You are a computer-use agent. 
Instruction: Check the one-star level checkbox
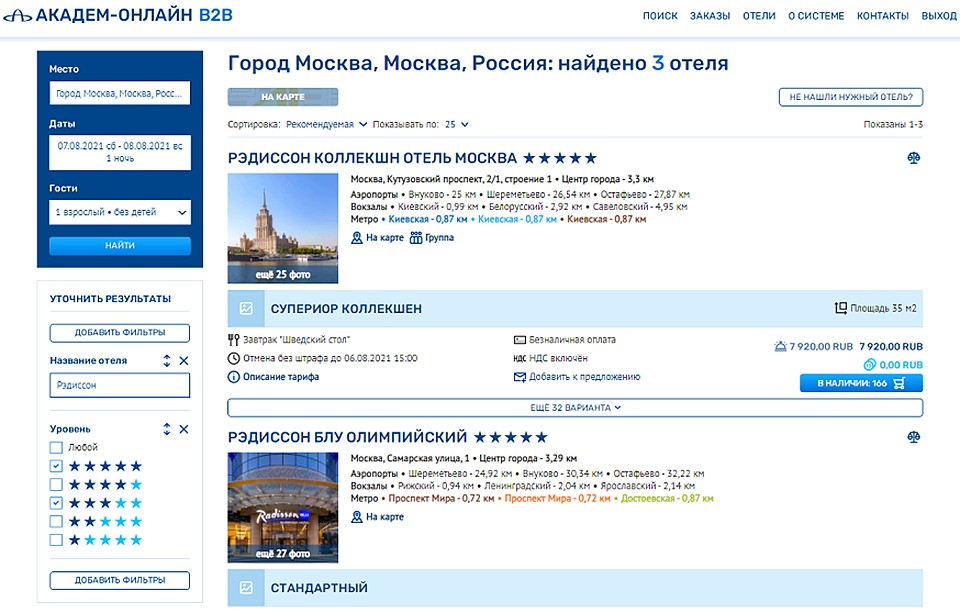(56, 540)
